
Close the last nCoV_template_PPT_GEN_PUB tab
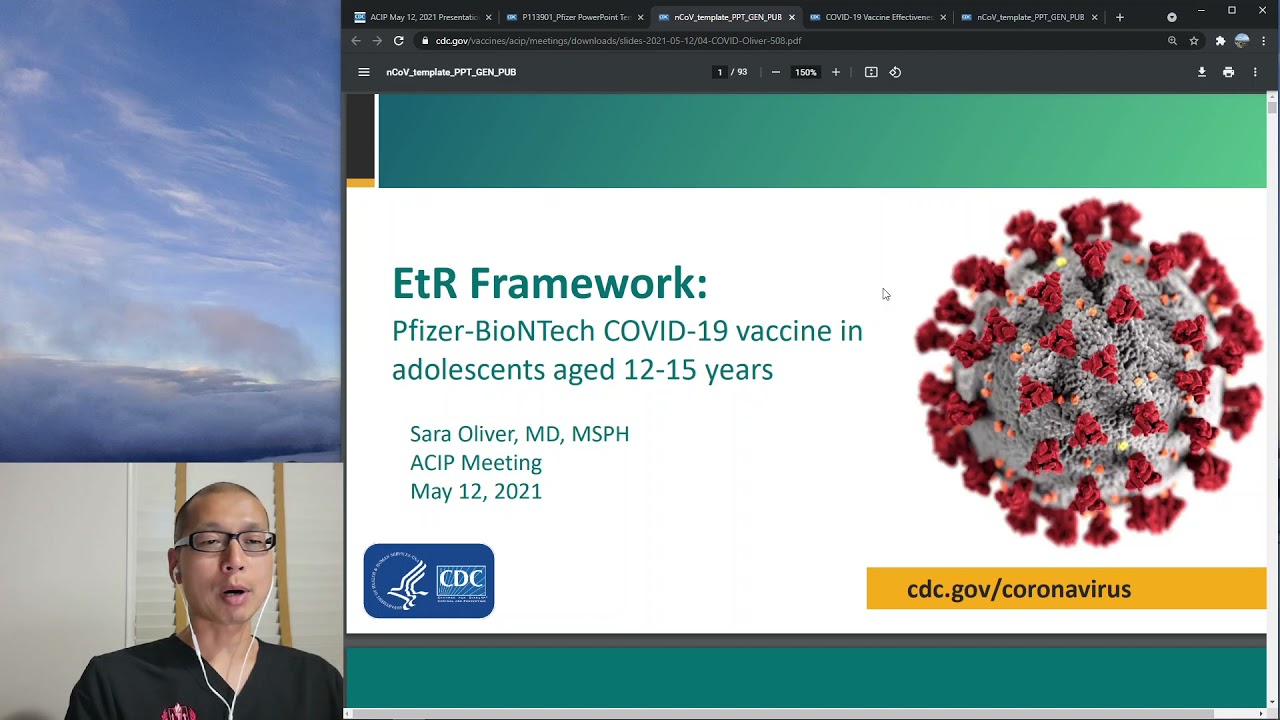pyautogui.click(x=1094, y=17)
